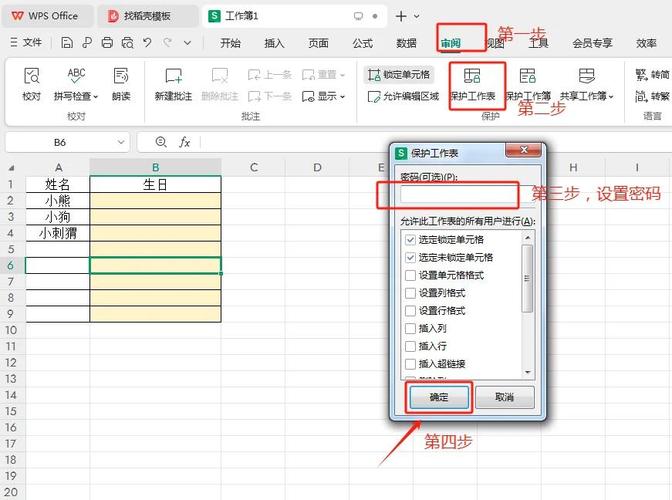672x500 pixels.
Task: Click the 校对 proofing icon
Action: [x=32, y=76]
